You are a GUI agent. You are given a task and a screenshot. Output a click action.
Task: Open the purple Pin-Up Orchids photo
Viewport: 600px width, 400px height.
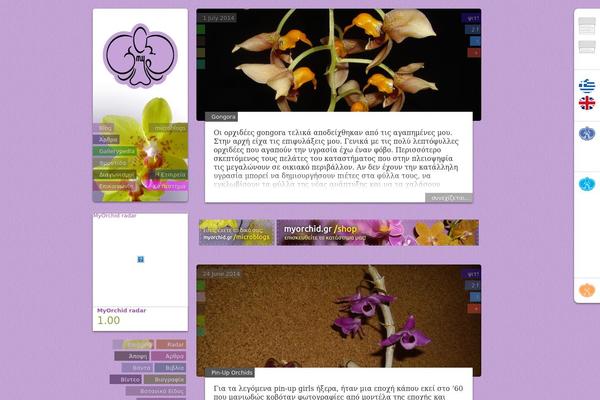click(339, 316)
